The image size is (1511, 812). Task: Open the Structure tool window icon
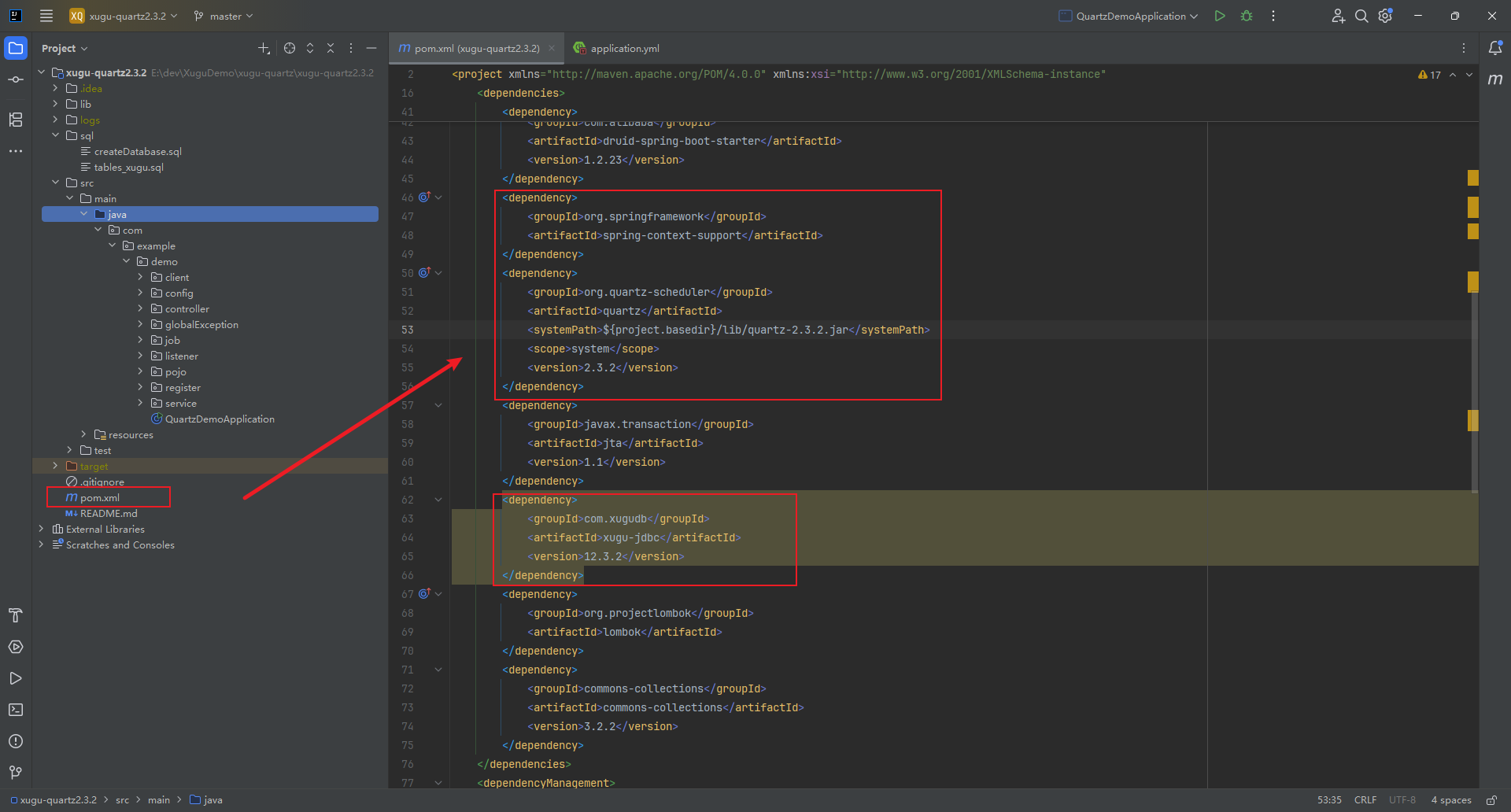pyautogui.click(x=16, y=120)
